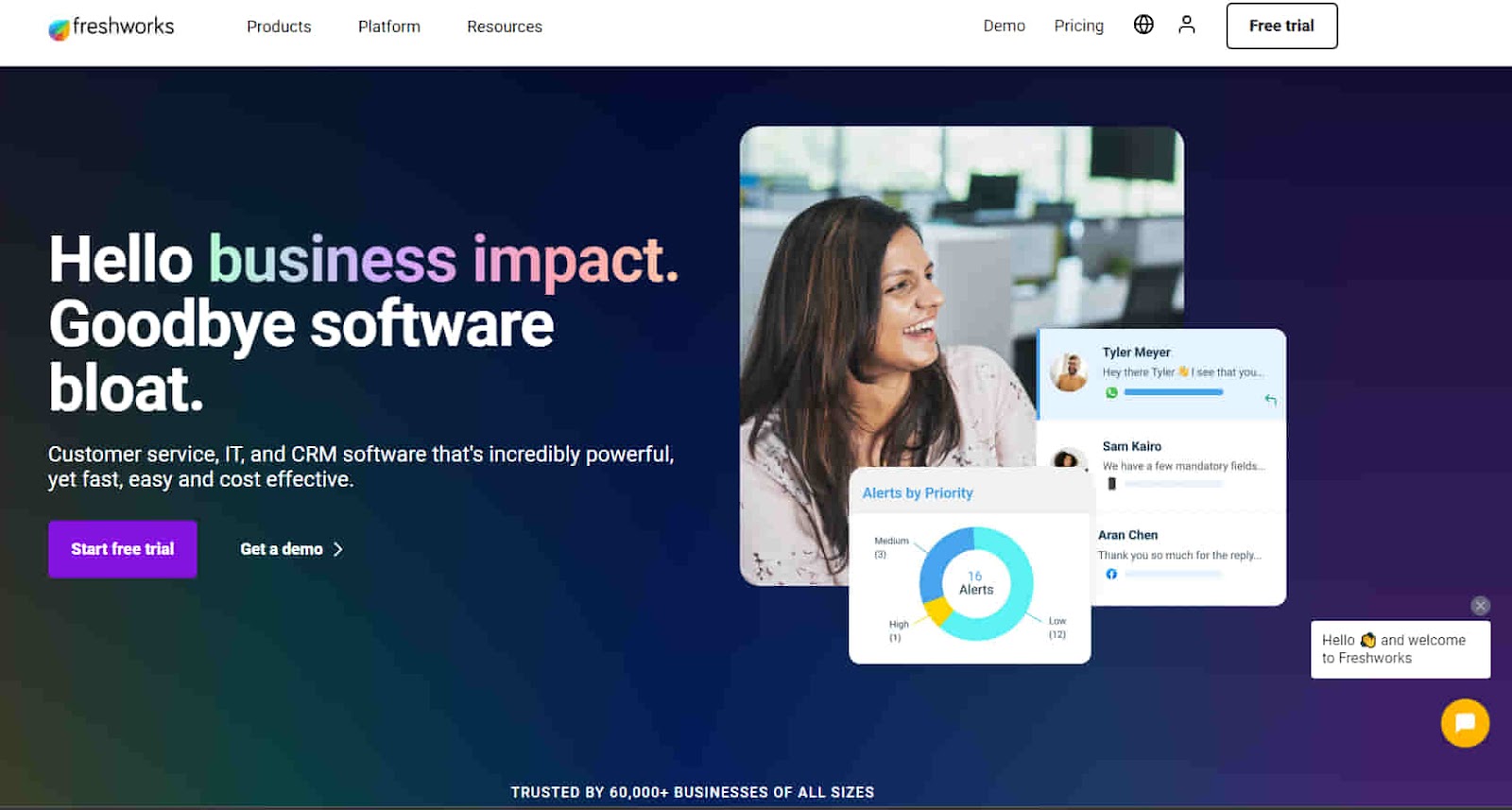This screenshot has height=810, width=1512.
Task: Click the Freshworks logo
Action: [x=112, y=27]
